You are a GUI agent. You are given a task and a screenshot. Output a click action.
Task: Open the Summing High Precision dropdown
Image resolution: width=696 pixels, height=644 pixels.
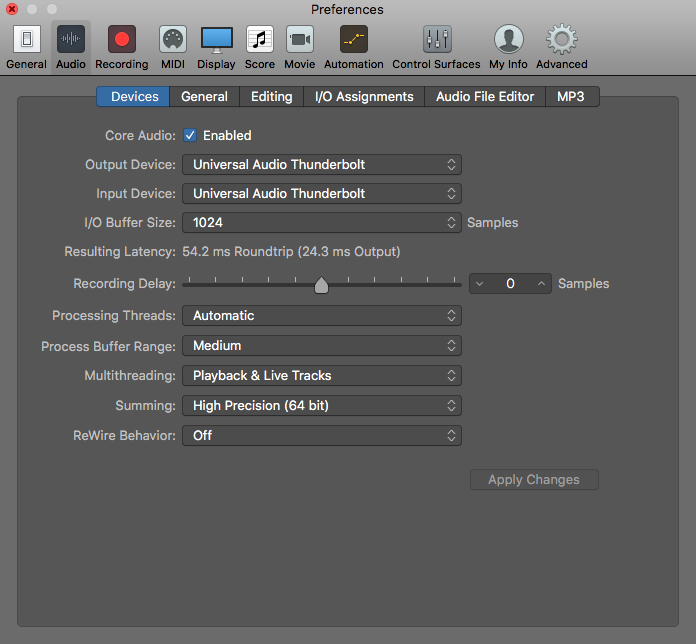[x=321, y=406]
